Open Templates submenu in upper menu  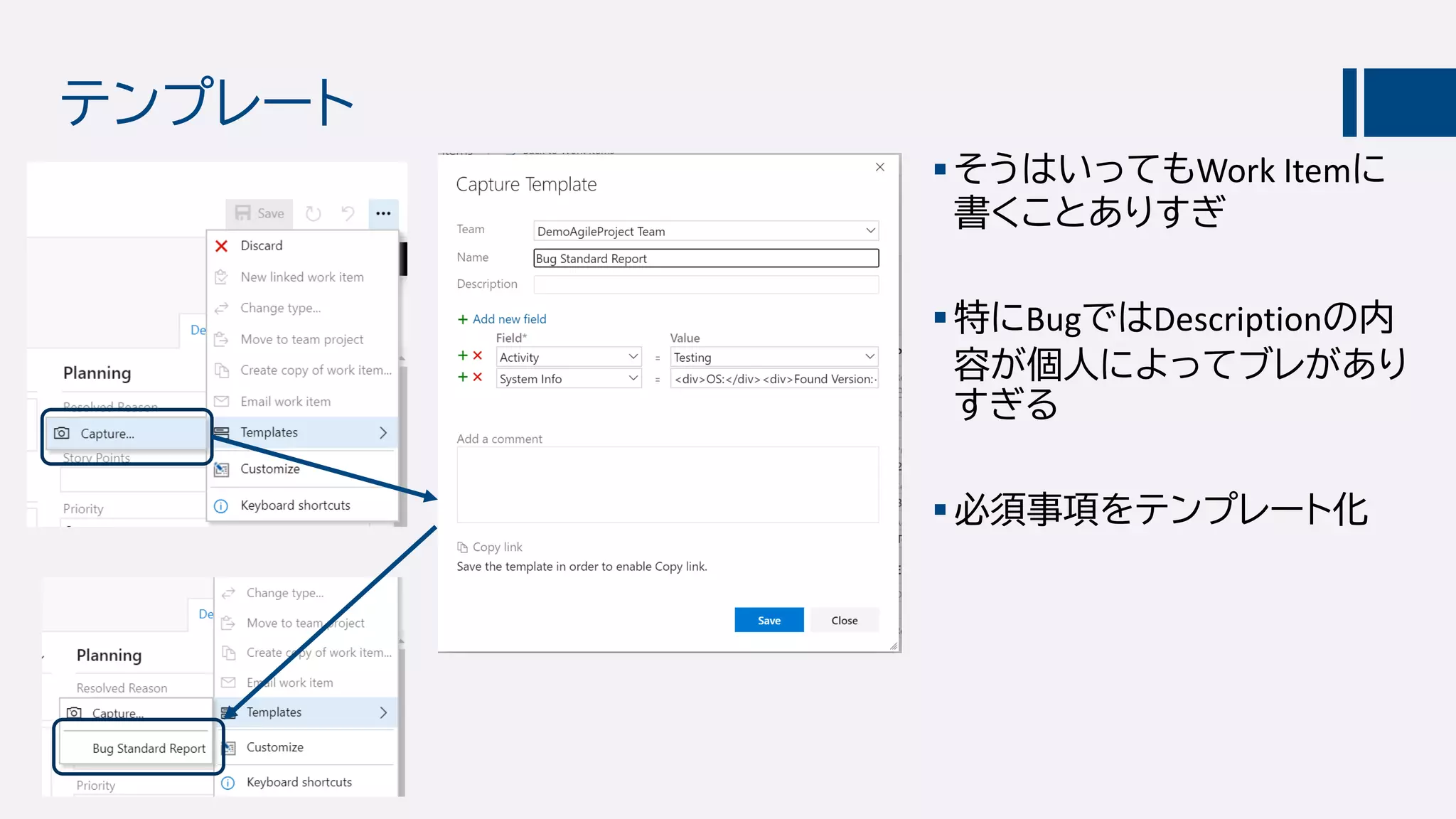coord(302,432)
